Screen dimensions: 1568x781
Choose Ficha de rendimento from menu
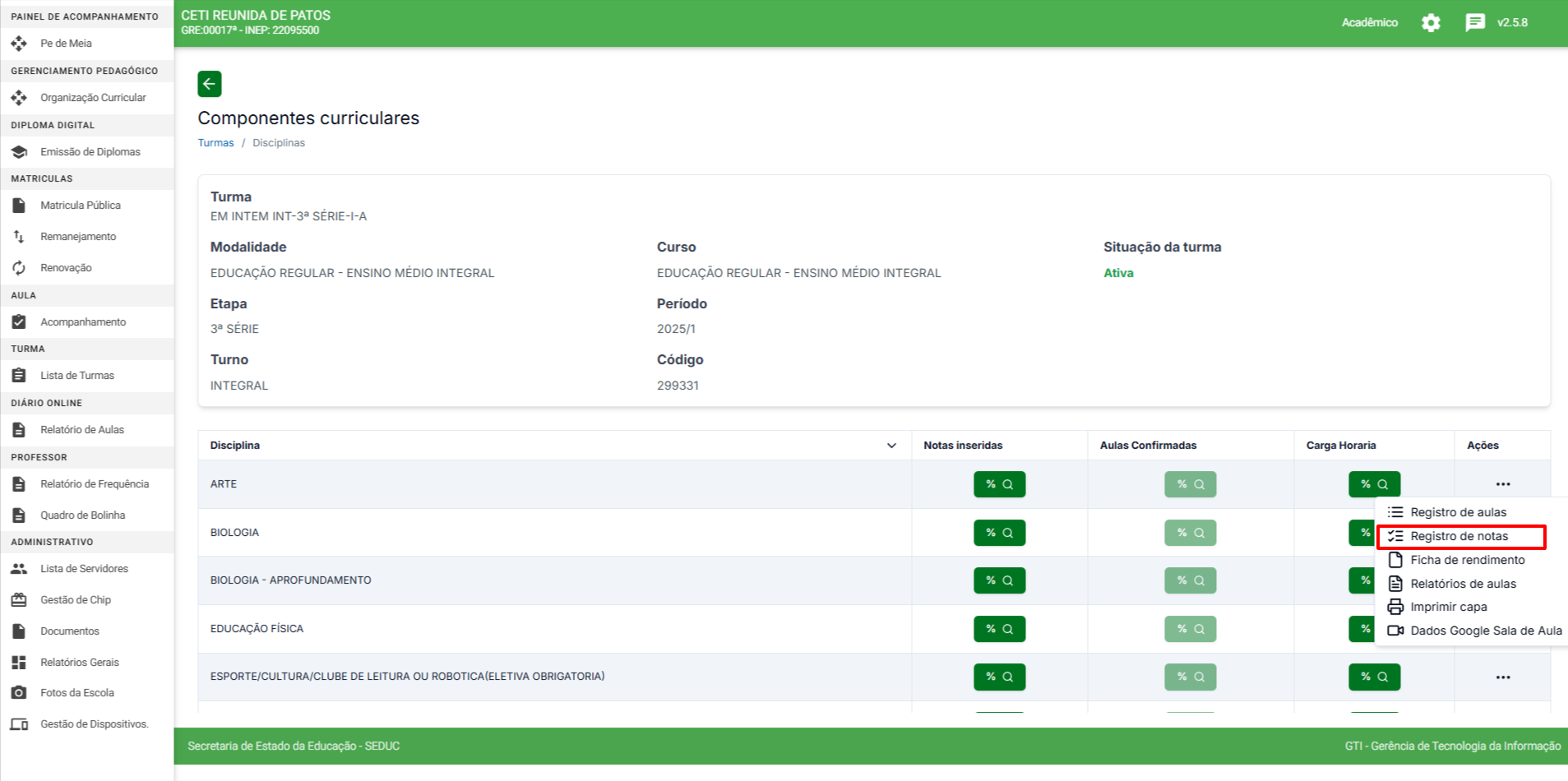1467,560
